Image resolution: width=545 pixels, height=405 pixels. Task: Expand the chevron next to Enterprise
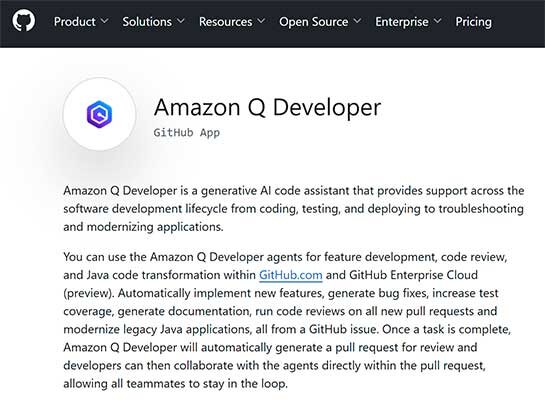[438, 21]
